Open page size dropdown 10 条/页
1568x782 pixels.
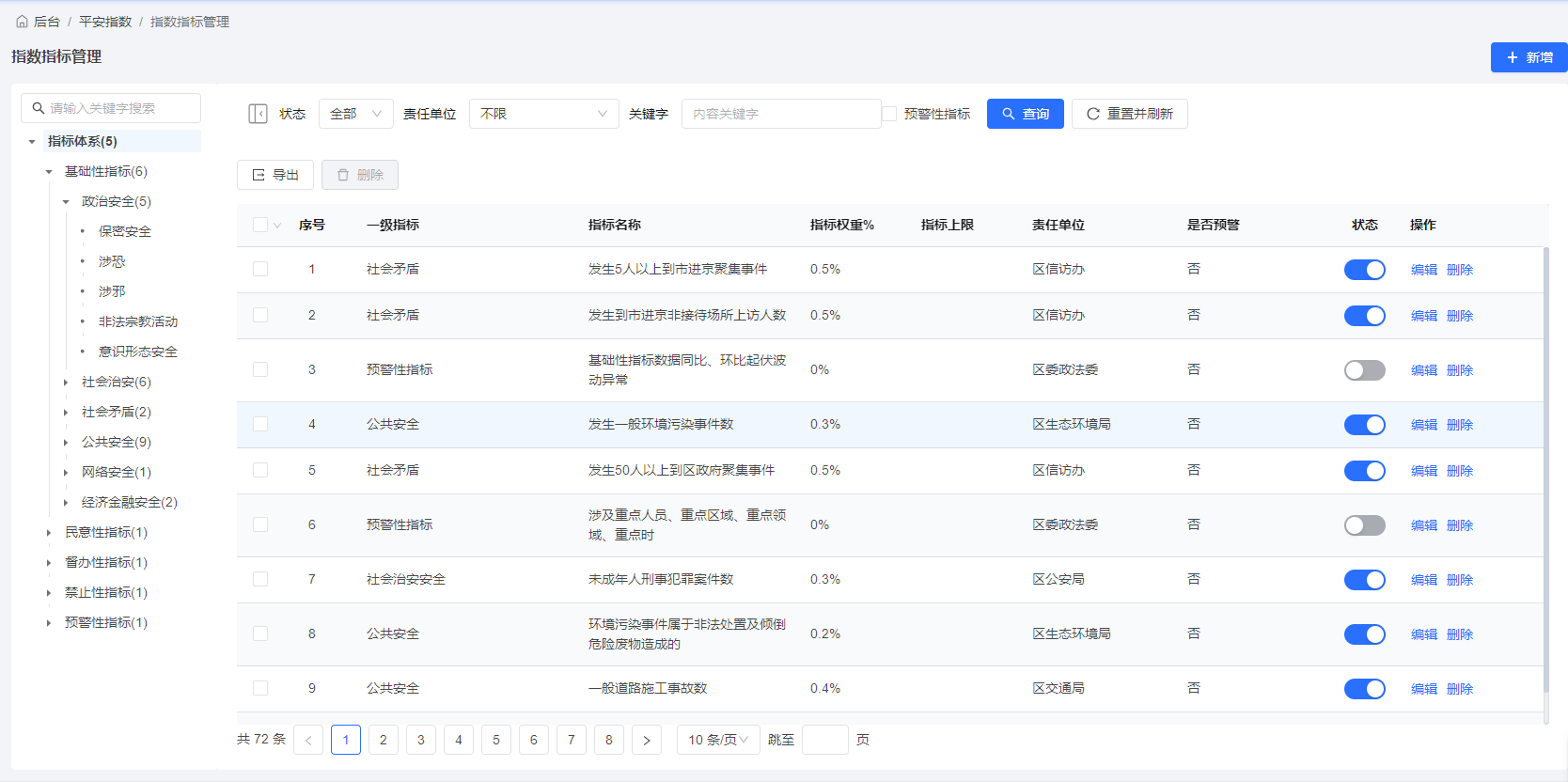point(718,740)
